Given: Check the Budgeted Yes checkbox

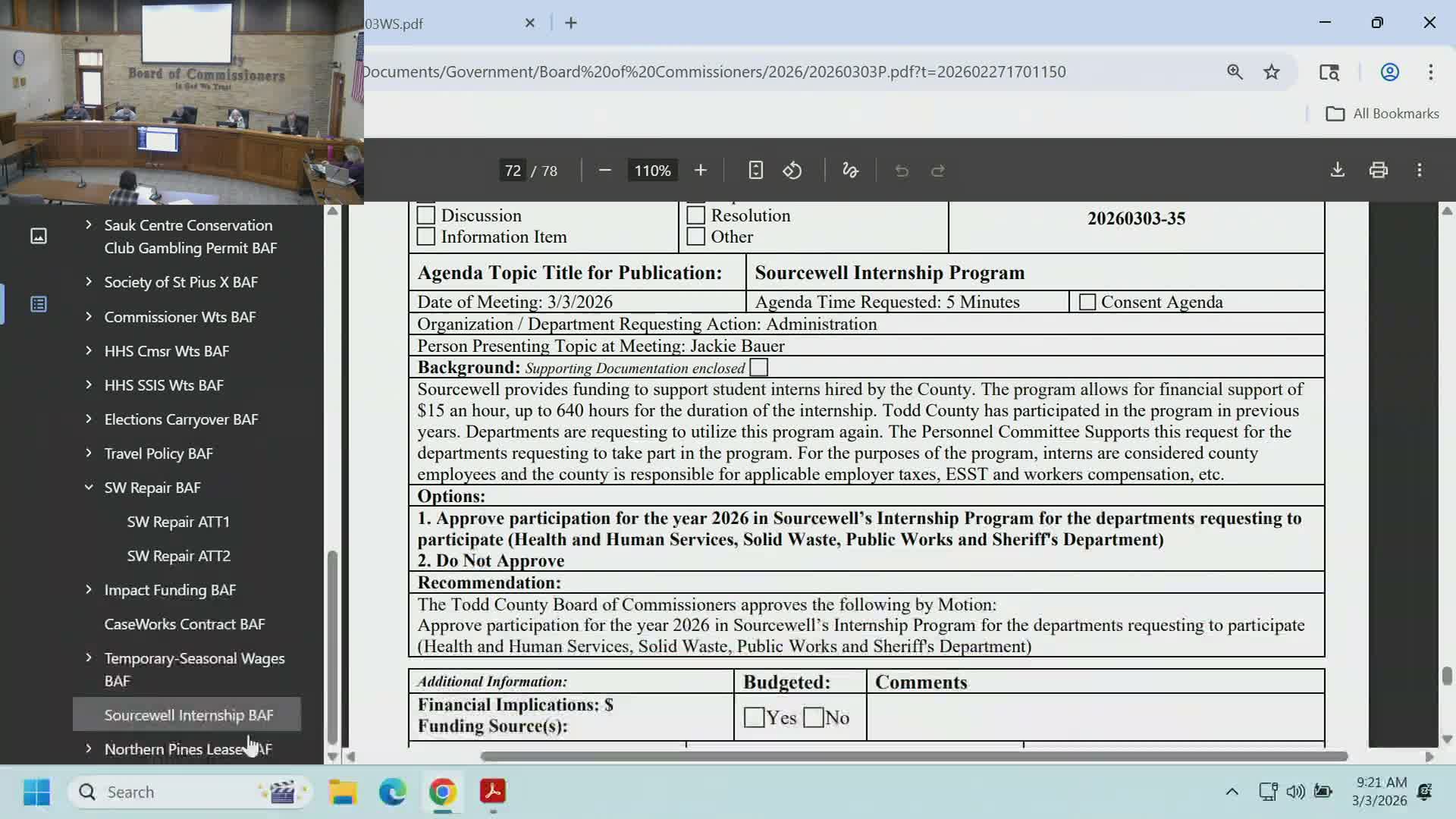Looking at the screenshot, I should [754, 717].
